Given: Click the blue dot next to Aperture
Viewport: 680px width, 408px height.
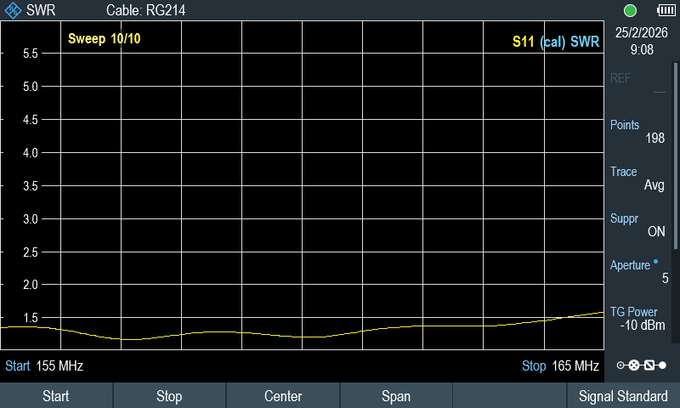Looking at the screenshot, I should coord(655,261).
